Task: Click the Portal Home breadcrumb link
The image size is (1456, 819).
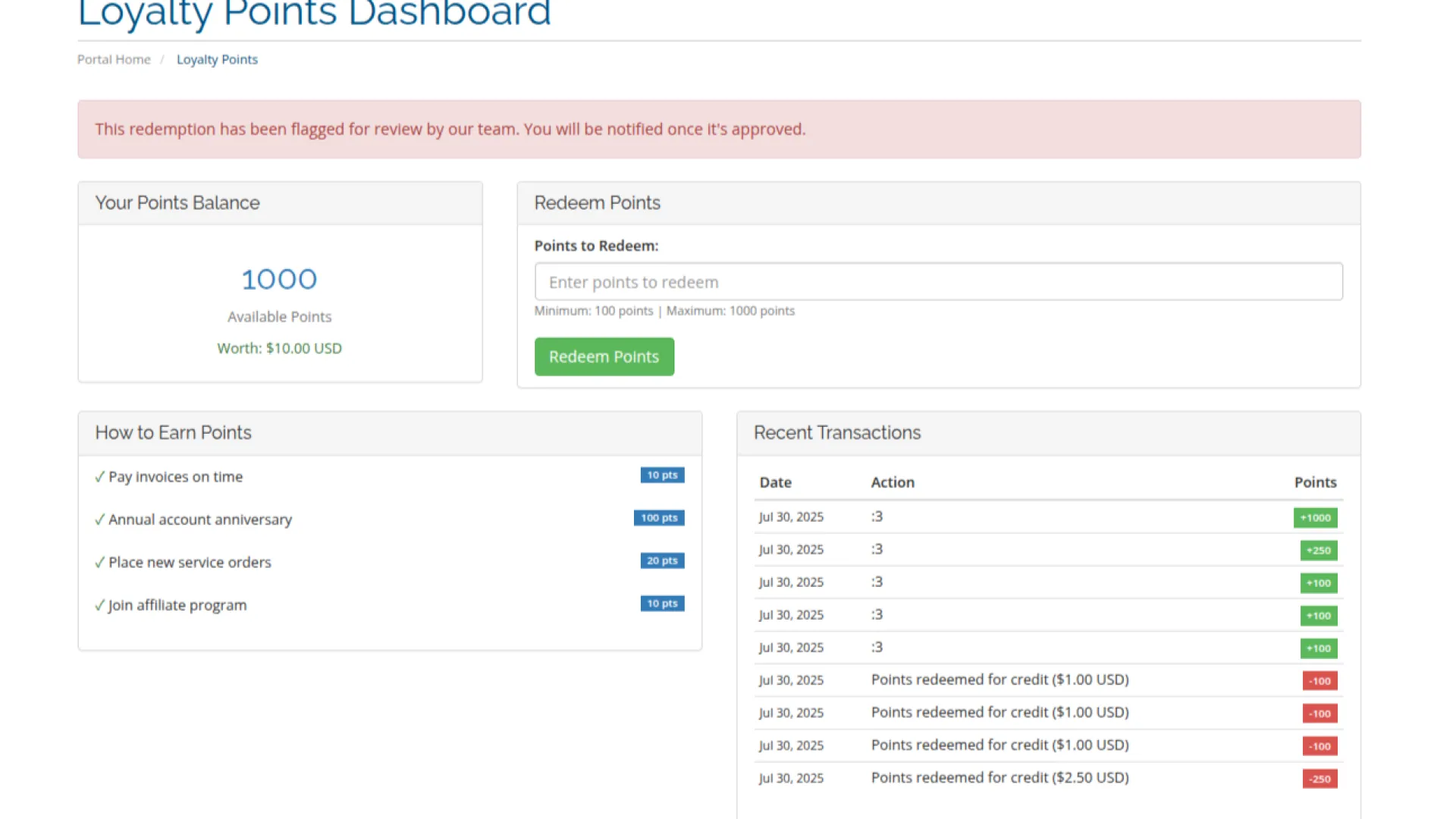Action: pyautogui.click(x=114, y=59)
